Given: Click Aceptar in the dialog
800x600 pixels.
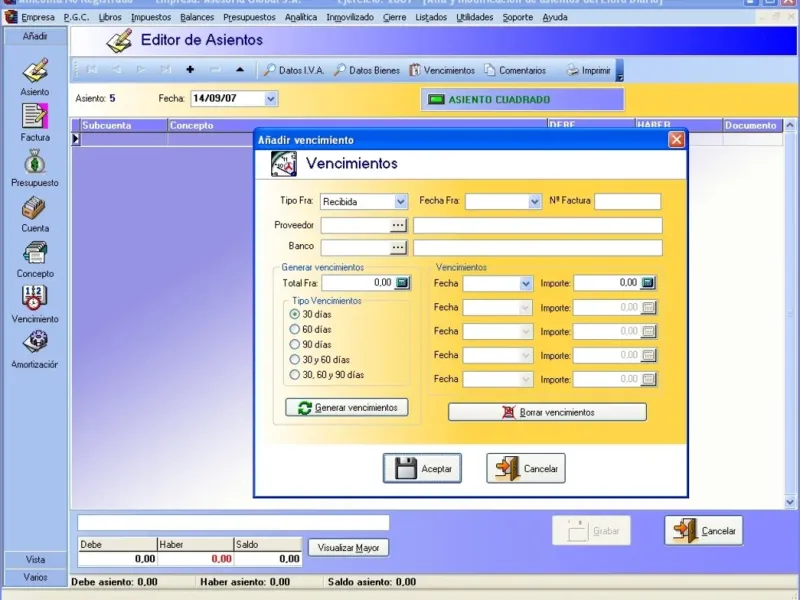Looking at the screenshot, I should 422,468.
